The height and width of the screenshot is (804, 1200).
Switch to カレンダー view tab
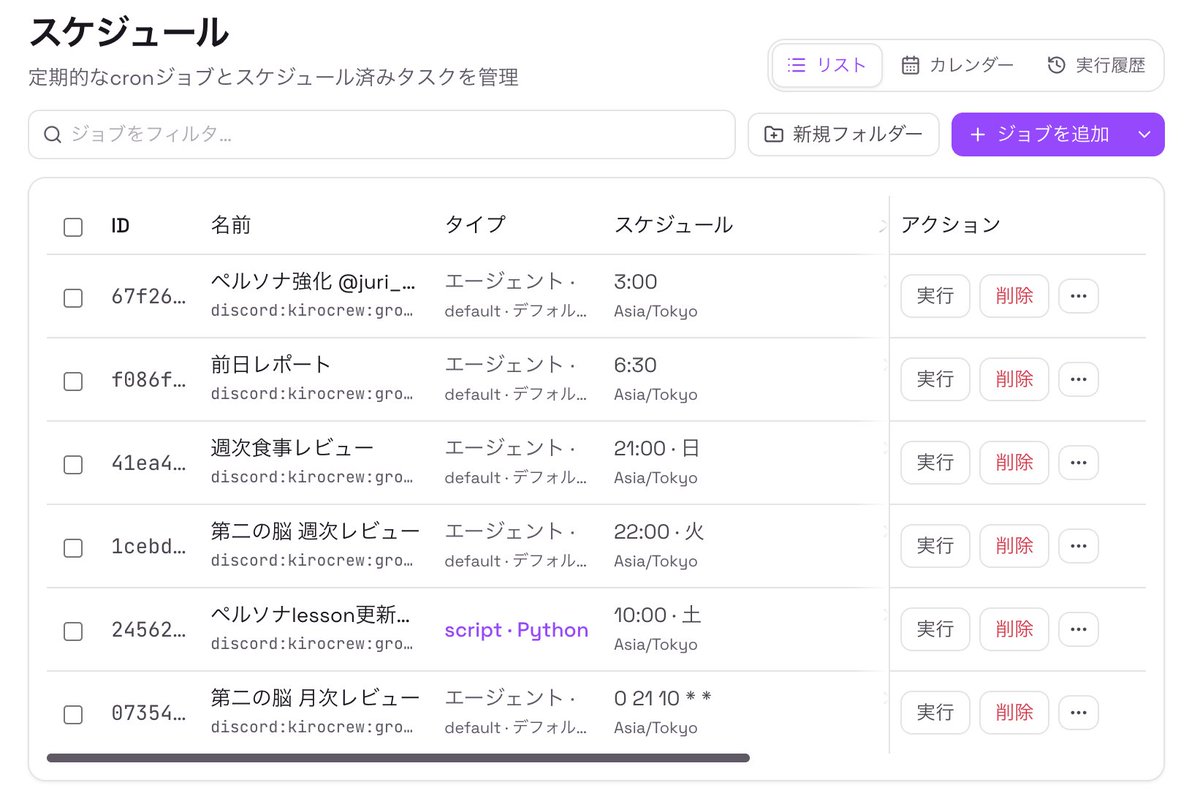click(958, 65)
